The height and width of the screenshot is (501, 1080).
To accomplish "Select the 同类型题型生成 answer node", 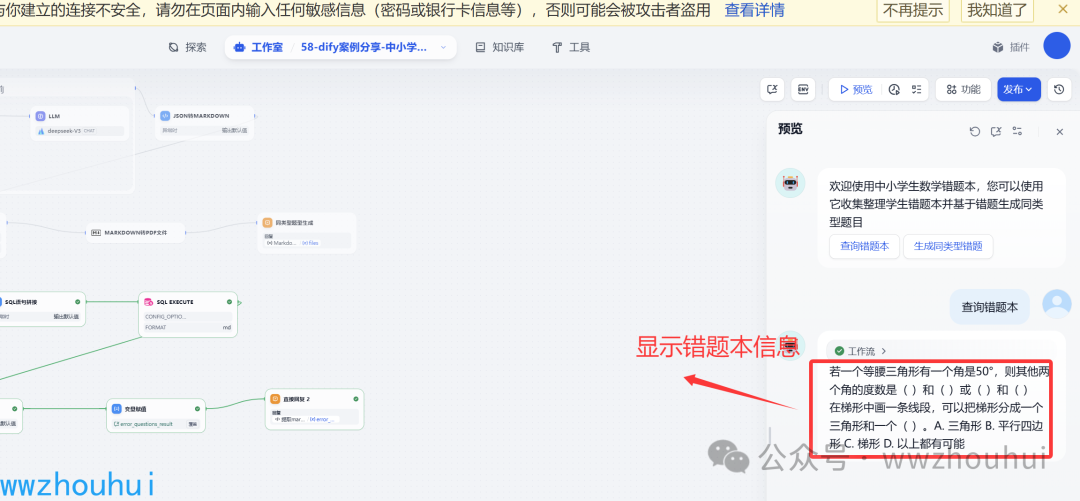I will 307,233.
